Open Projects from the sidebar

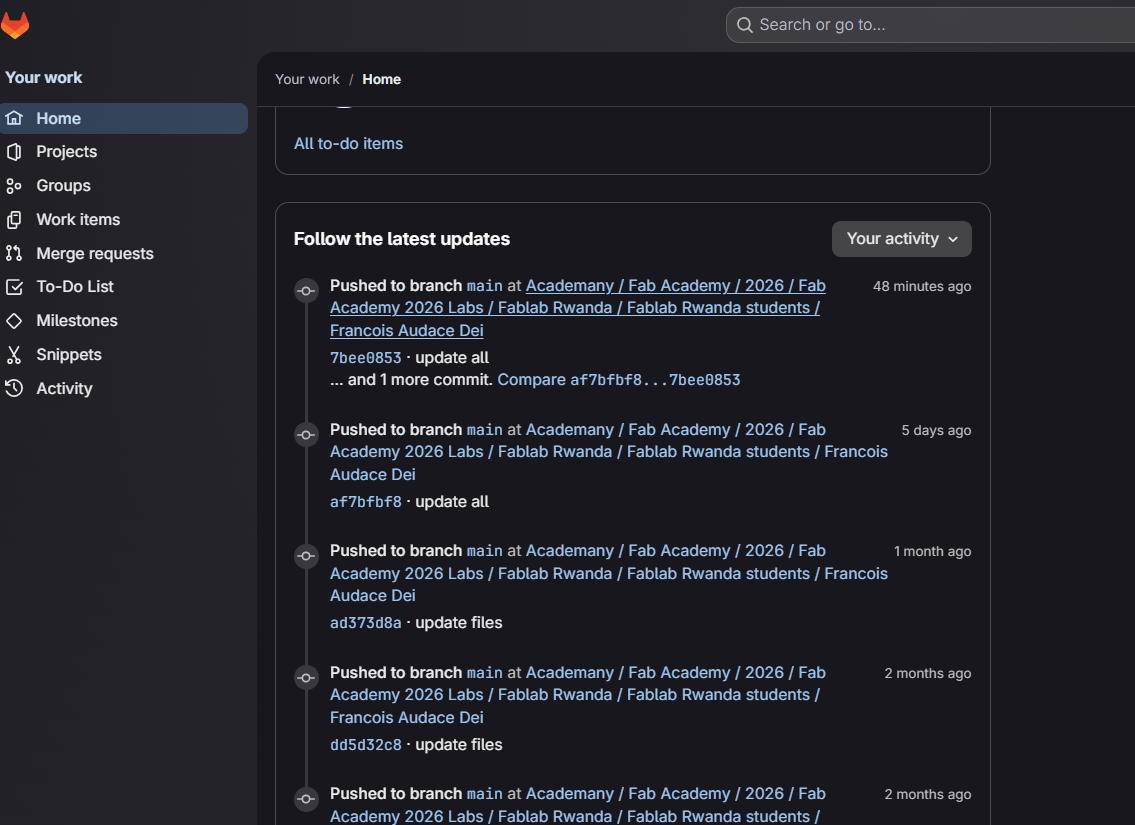click(124, 152)
